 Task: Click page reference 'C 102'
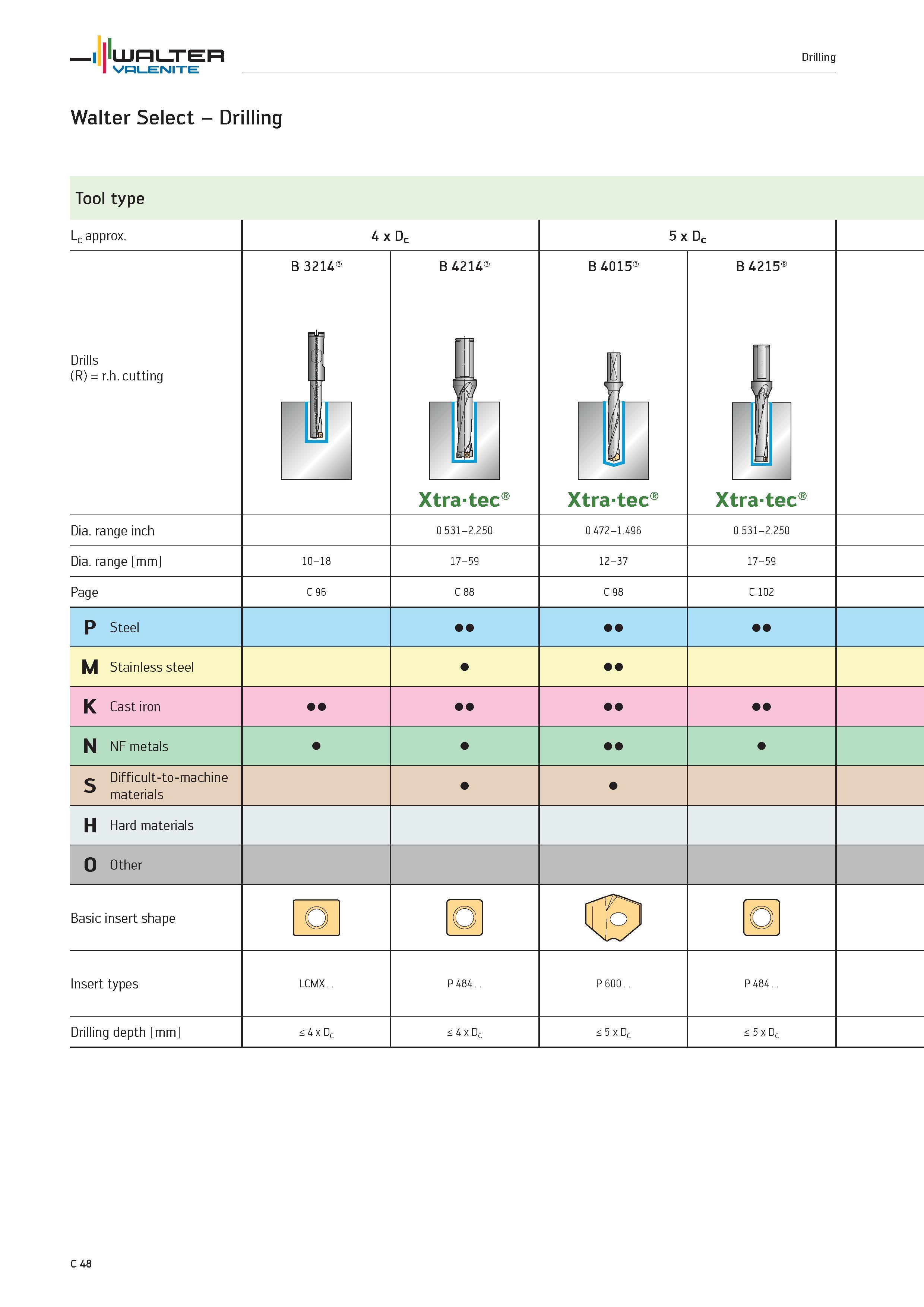(x=762, y=592)
